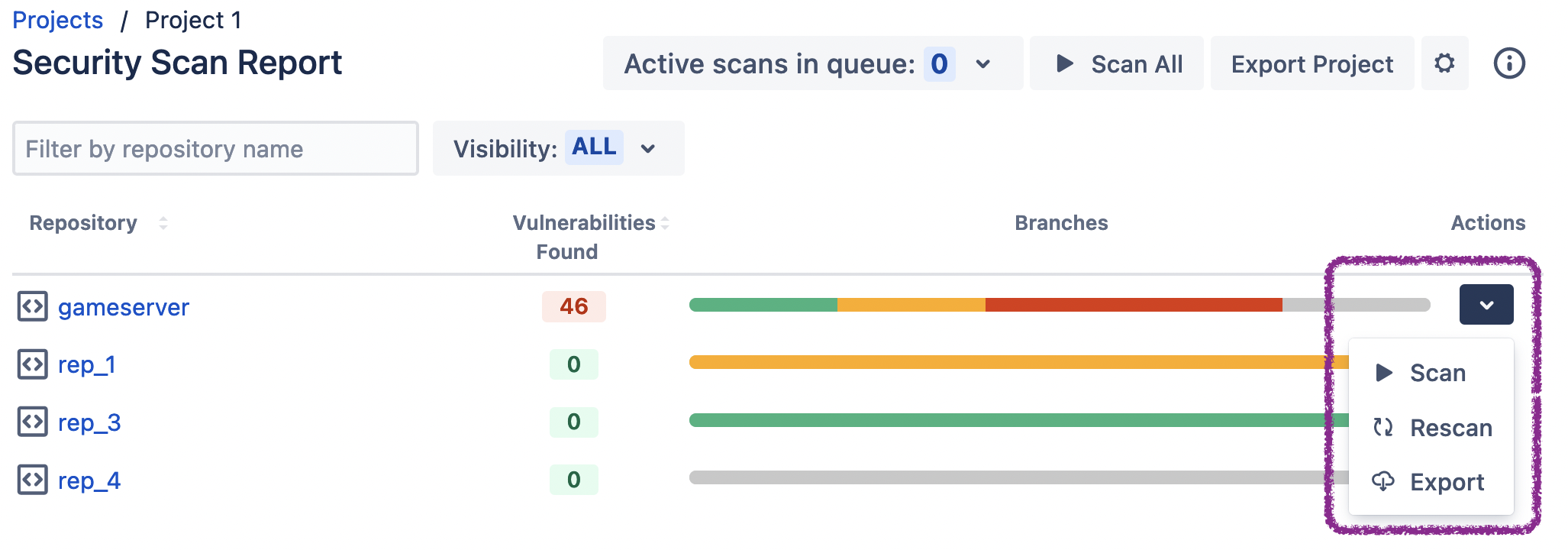Click the info circle icon

pyautogui.click(x=1508, y=63)
